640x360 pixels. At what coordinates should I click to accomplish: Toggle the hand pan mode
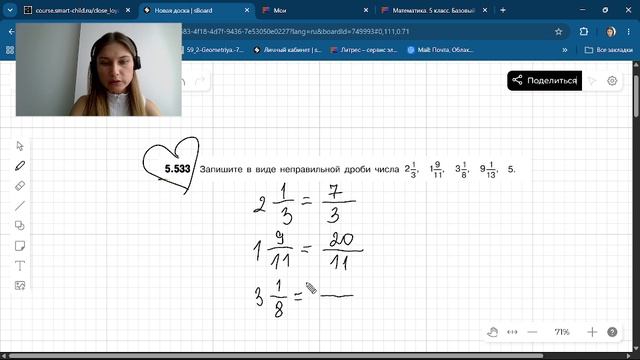(x=492, y=332)
